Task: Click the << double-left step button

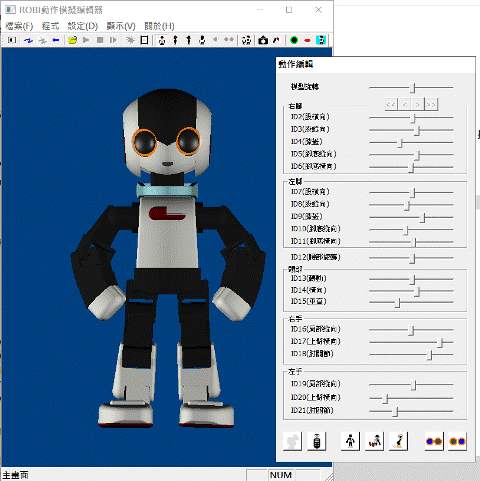Action: 391,105
